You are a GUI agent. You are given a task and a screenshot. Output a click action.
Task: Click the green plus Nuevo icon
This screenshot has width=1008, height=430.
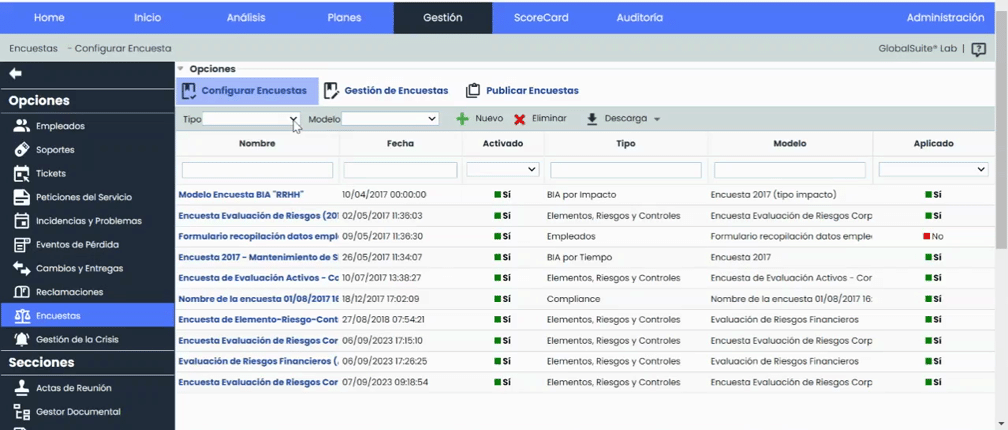coord(462,119)
